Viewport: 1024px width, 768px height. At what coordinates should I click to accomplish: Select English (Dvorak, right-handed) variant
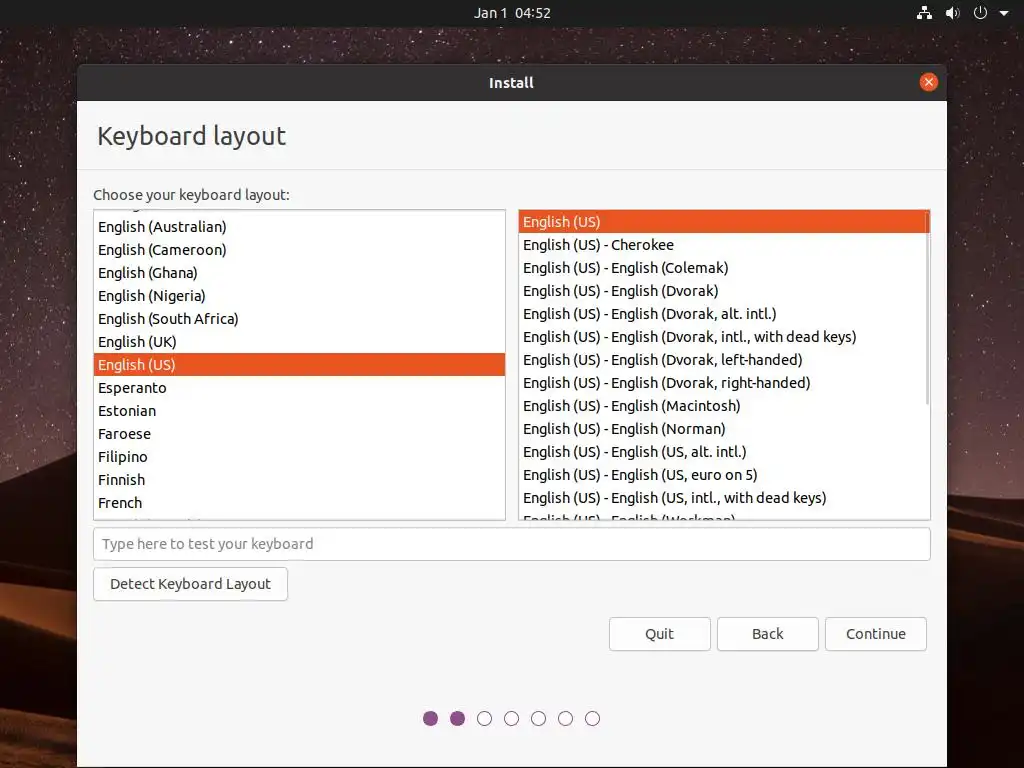pos(722,383)
